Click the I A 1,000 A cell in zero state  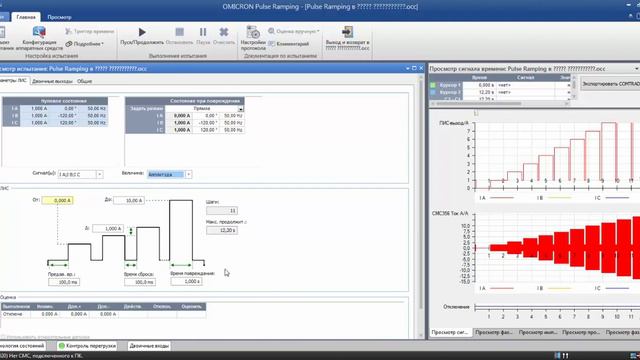point(33,109)
